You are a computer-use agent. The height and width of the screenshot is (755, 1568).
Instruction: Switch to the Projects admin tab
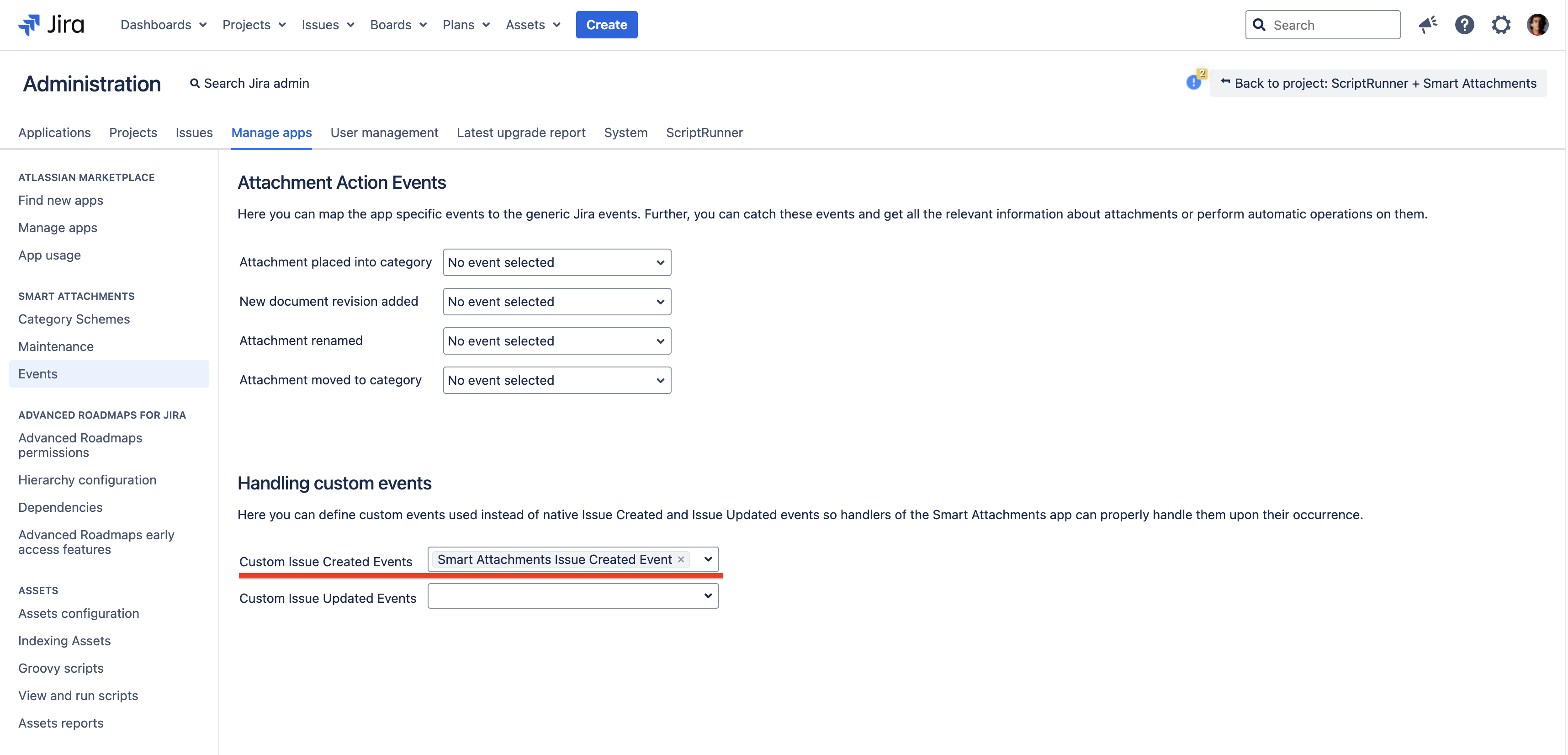coord(132,133)
